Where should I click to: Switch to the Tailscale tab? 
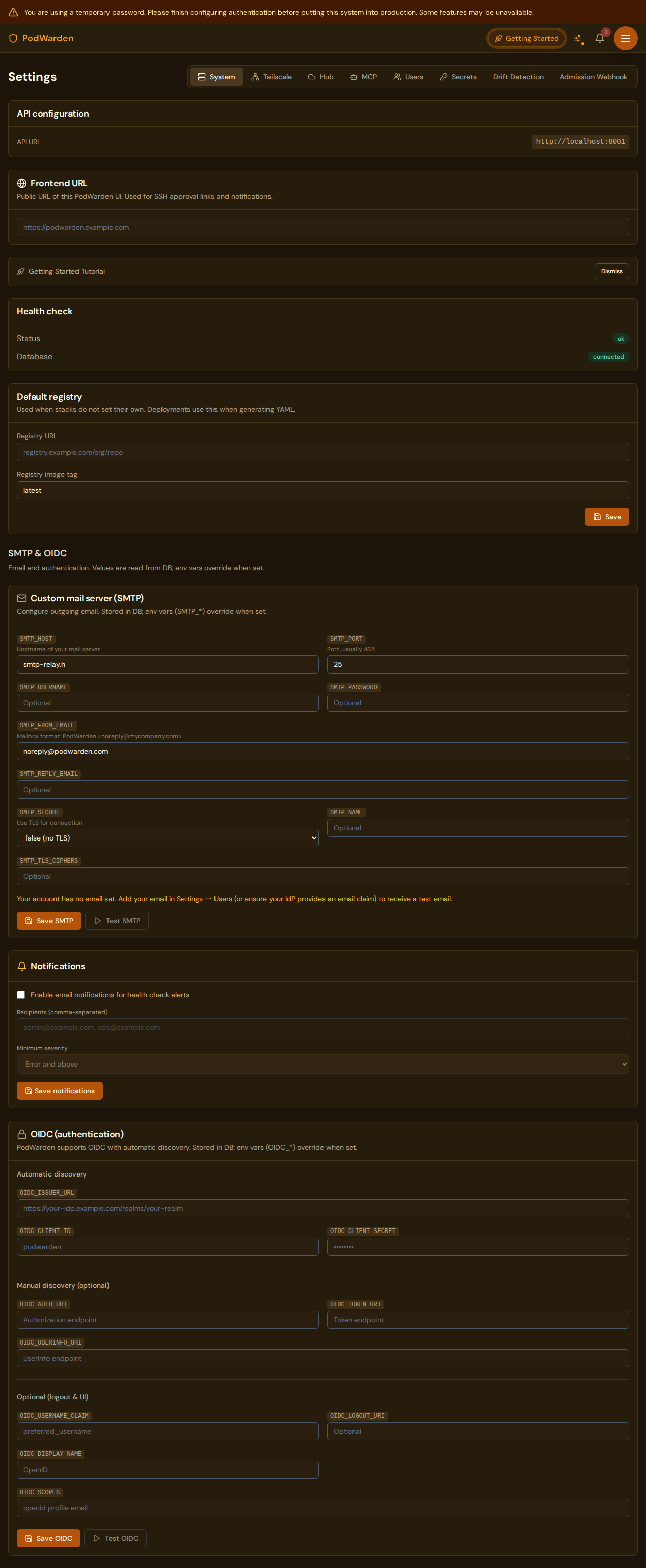(x=272, y=77)
